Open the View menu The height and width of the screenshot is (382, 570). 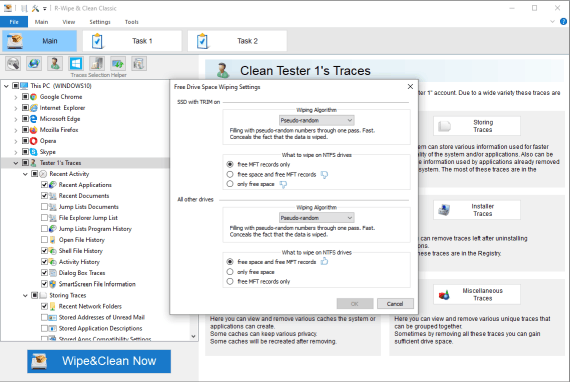[69, 22]
